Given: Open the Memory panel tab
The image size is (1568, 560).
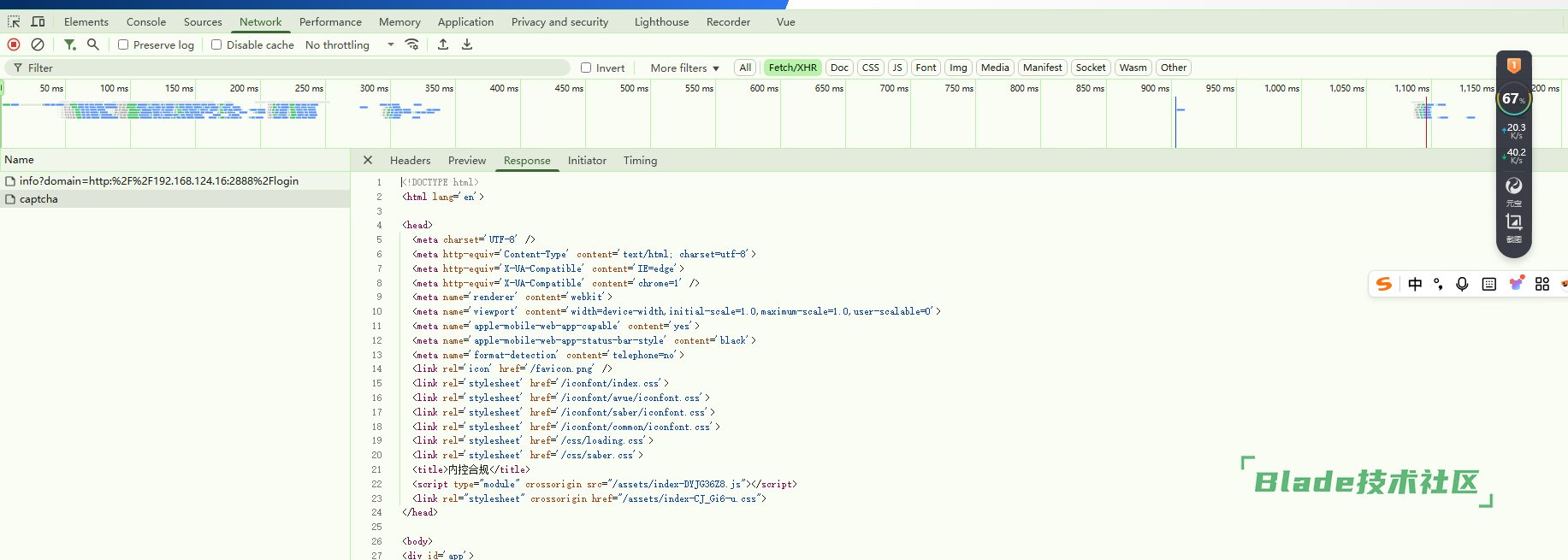Looking at the screenshot, I should [x=399, y=21].
